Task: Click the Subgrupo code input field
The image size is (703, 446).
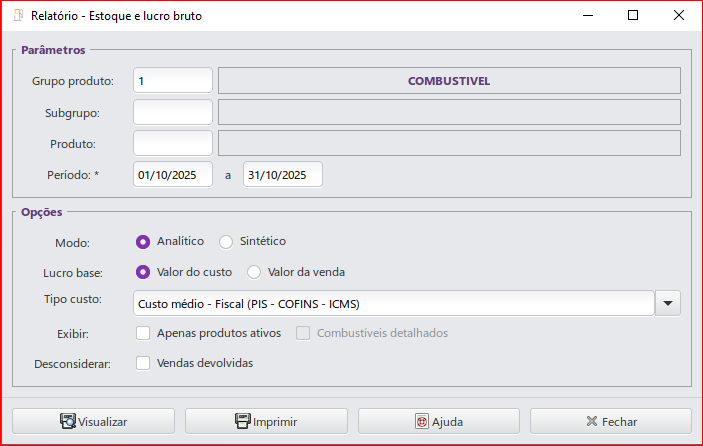Action: (172, 112)
